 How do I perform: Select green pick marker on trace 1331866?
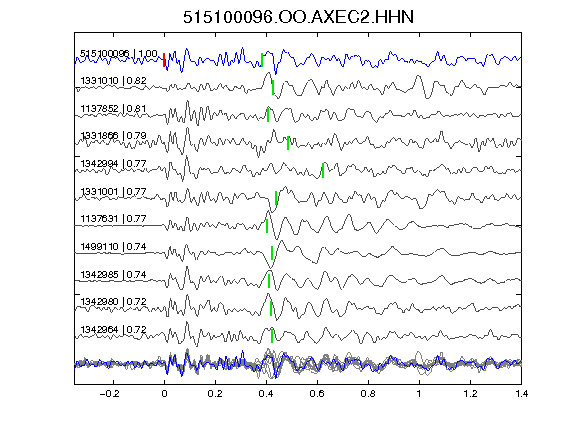pyautogui.click(x=288, y=143)
